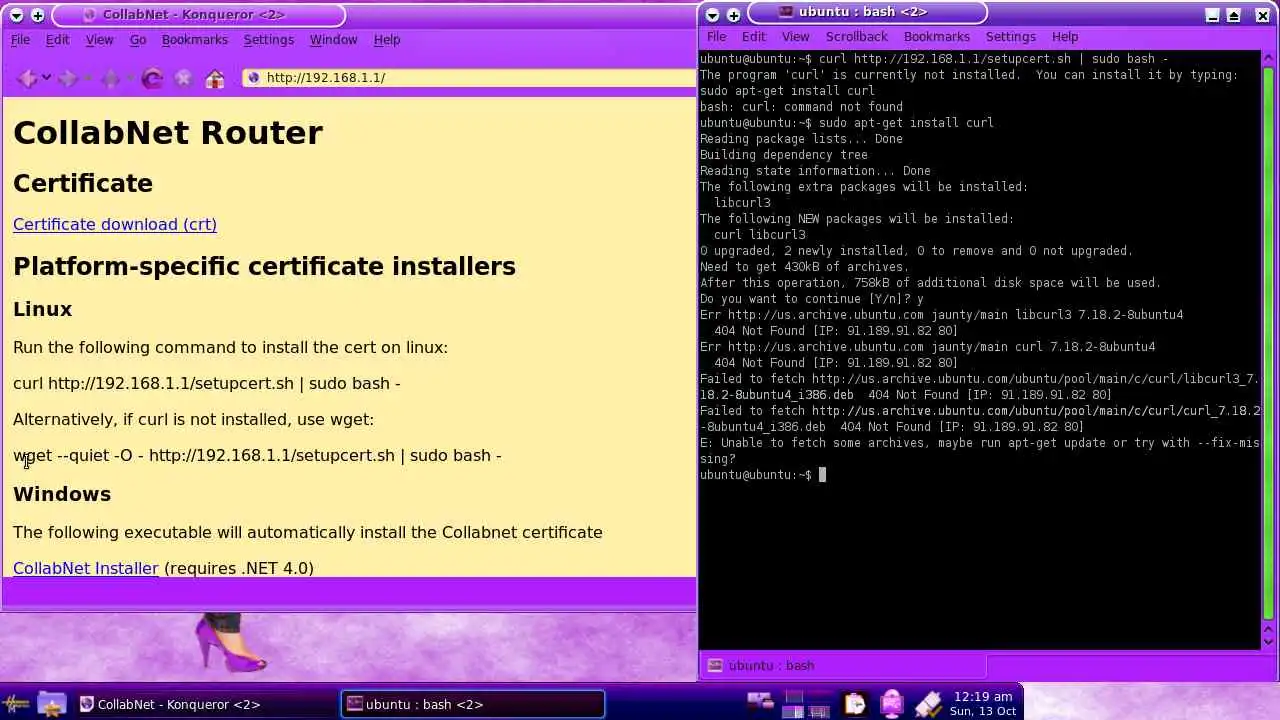Image resolution: width=1280 pixels, height=720 pixels.
Task: Click the globe favicon in the location bar
Action: point(254,78)
